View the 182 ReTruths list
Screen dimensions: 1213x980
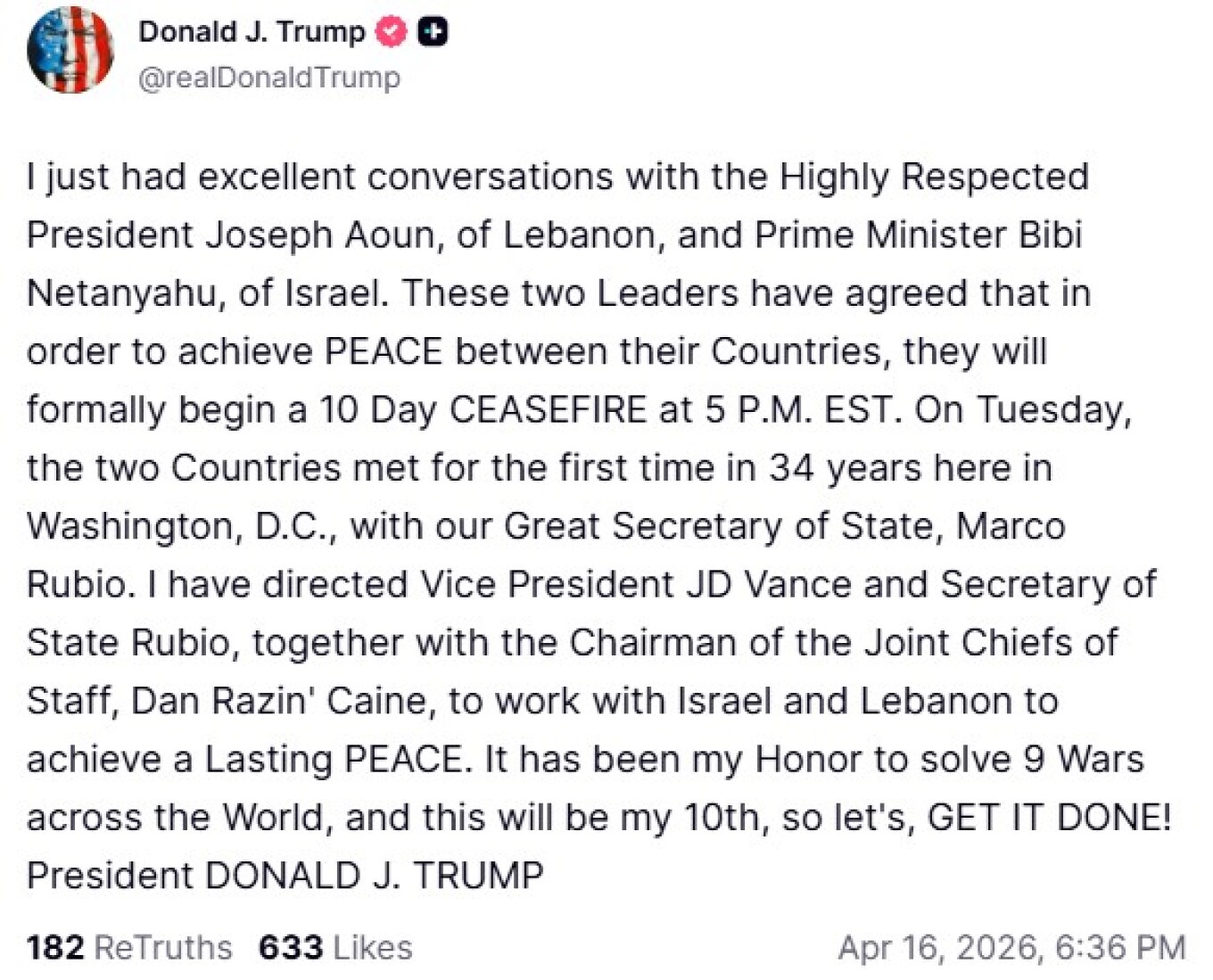[x=129, y=947]
